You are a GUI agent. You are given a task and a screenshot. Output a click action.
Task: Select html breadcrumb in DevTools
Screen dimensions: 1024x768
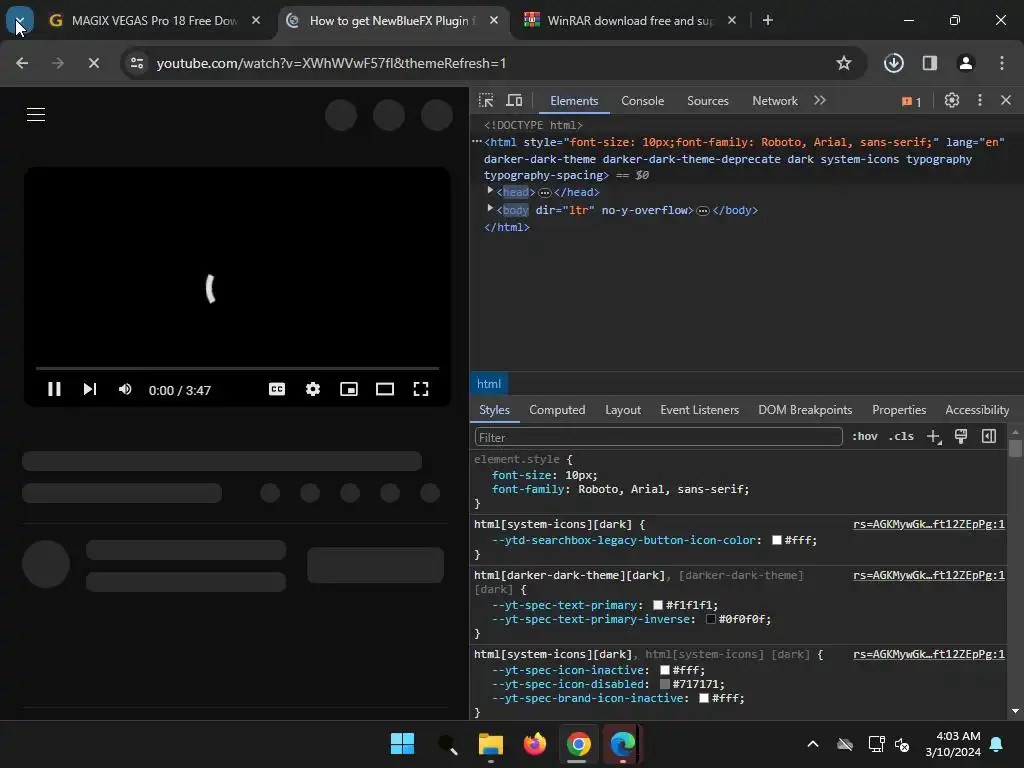(x=488, y=383)
